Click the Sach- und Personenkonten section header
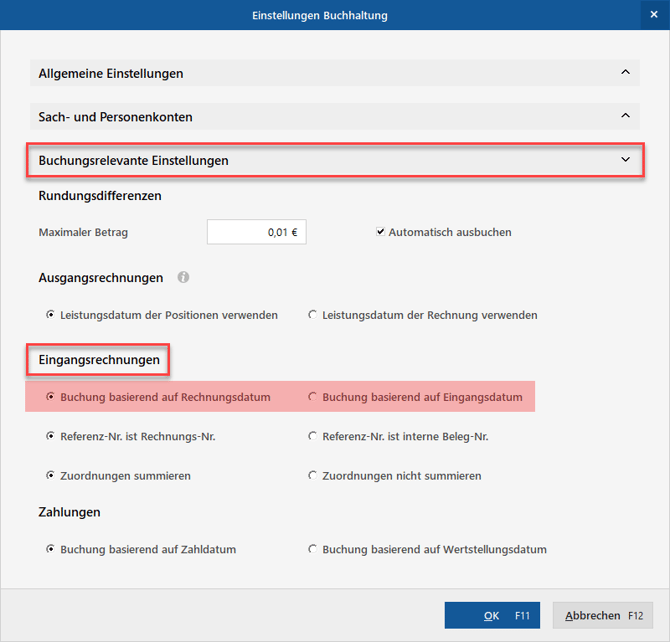 click(x=335, y=117)
